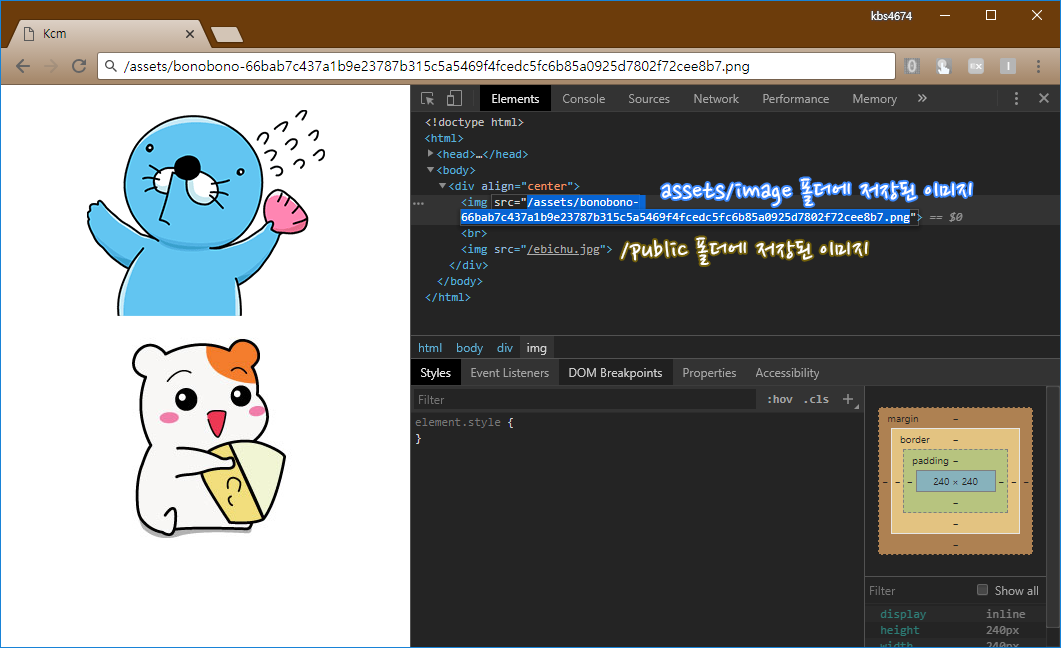Open the Chrome three-dot menu
1061x648 pixels.
click(x=1038, y=66)
